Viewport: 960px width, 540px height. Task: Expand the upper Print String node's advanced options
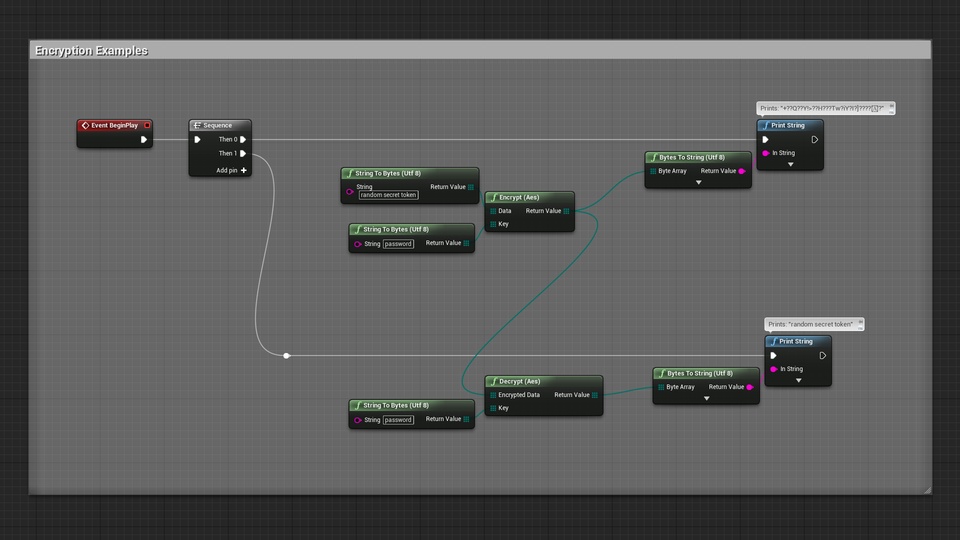pos(790,165)
